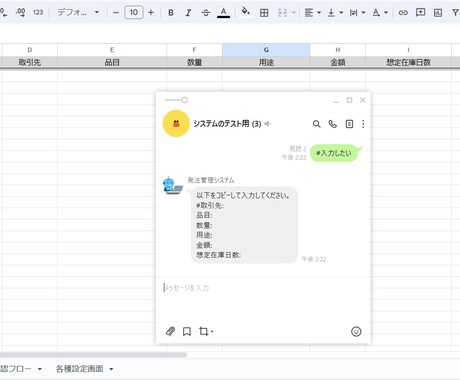Click the システムのテスト用 group avatar
This screenshot has width=460, height=380.
(x=176, y=124)
